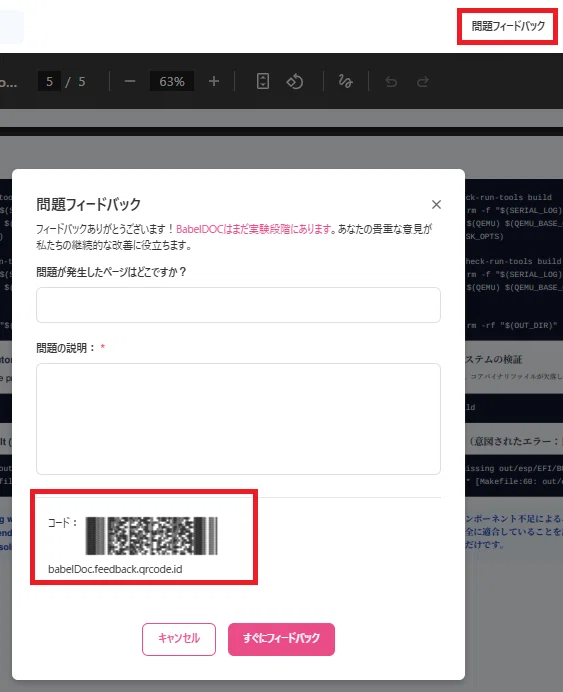Click the pink BabelDOC experimental stage text
This screenshot has width=563, height=692.
point(254,229)
